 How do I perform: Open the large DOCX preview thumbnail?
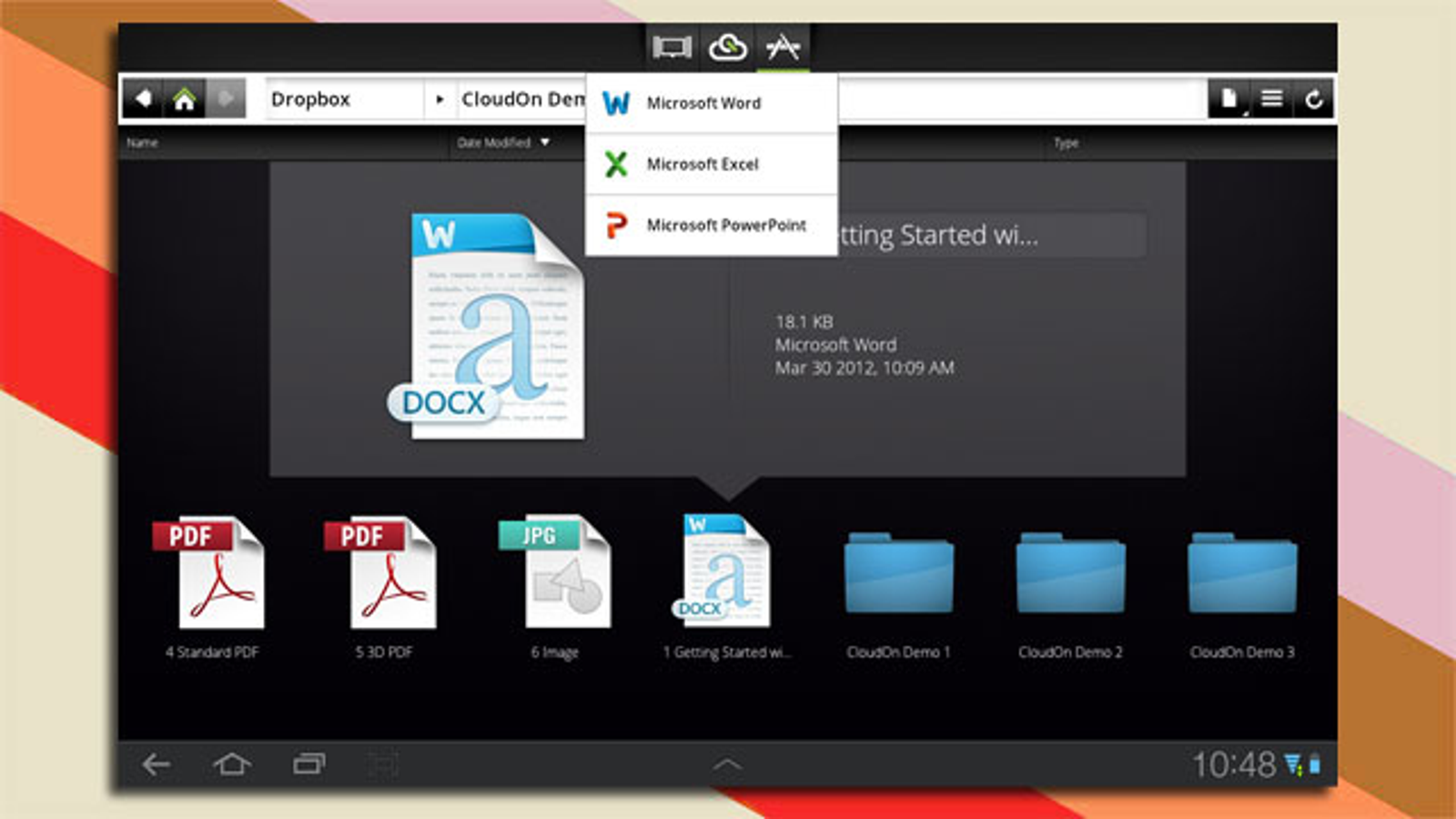(486, 325)
